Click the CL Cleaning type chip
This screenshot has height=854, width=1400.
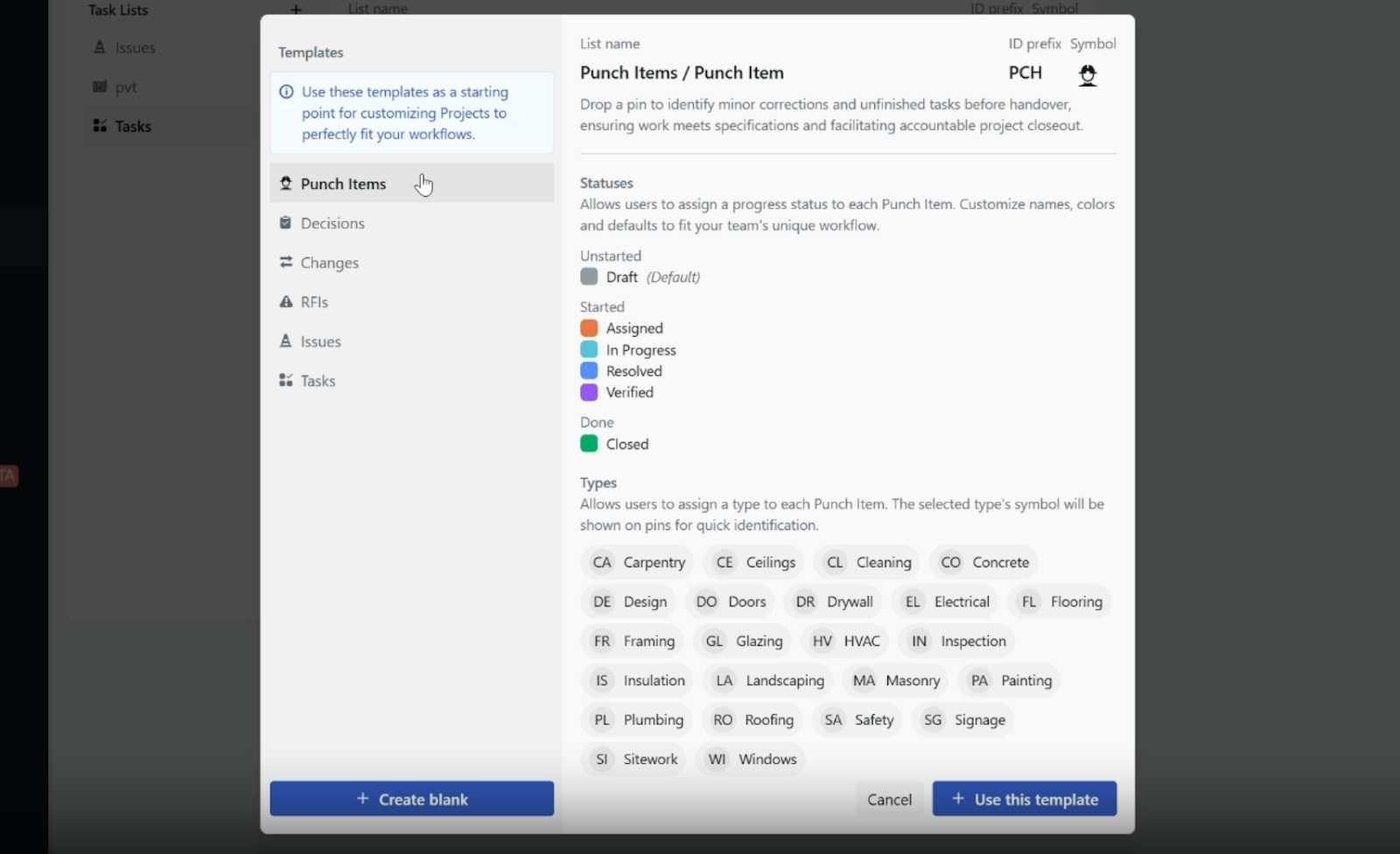pos(867,563)
